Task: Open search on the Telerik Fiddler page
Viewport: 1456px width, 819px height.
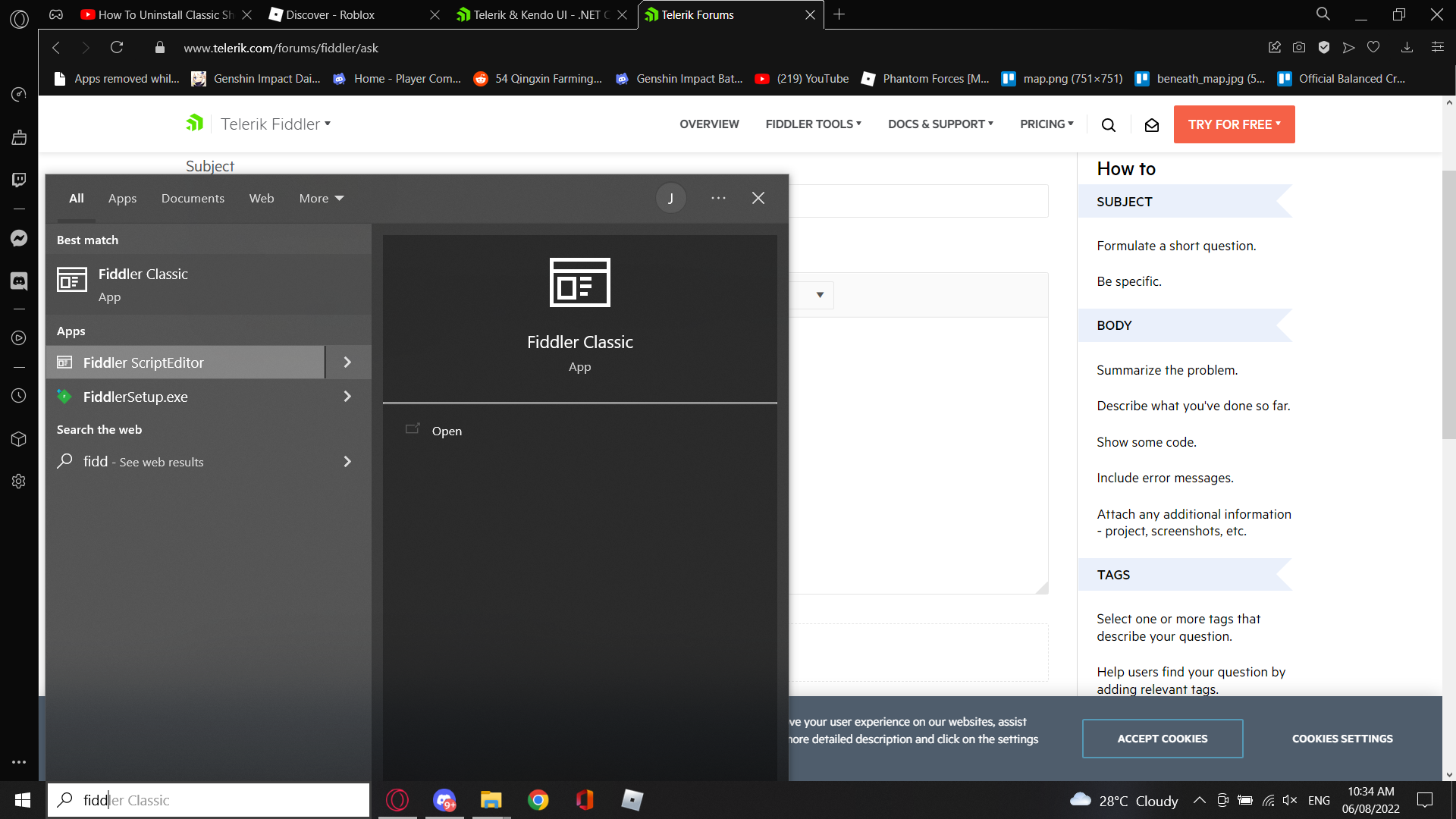Action: (x=1109, y=124)
